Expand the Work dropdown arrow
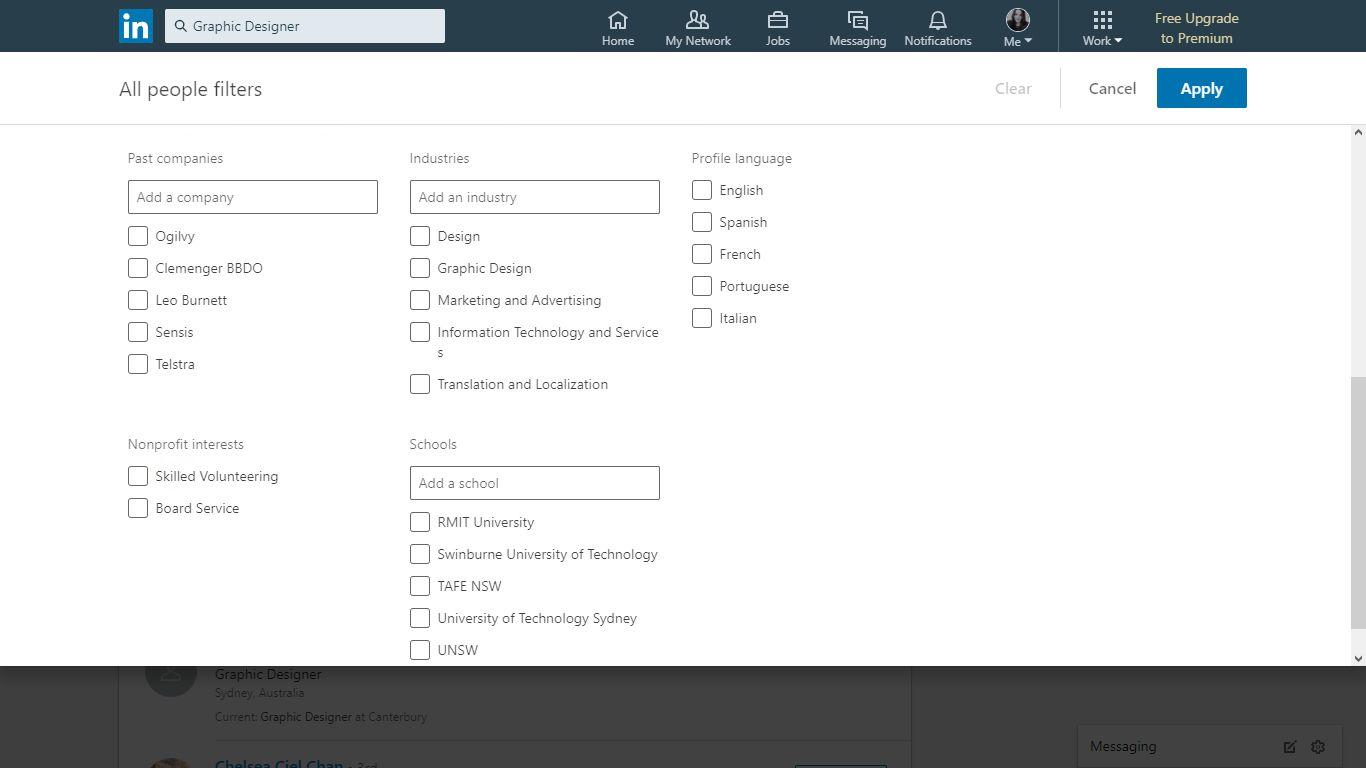 point(1118,41)
